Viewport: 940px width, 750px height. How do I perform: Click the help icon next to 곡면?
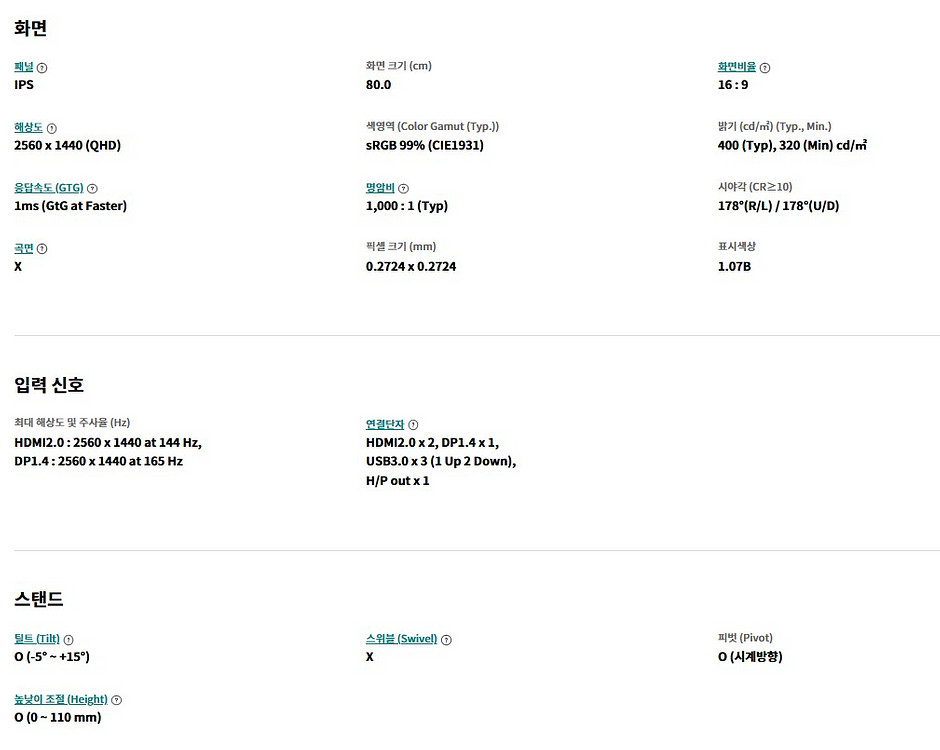tap(42, 249)
